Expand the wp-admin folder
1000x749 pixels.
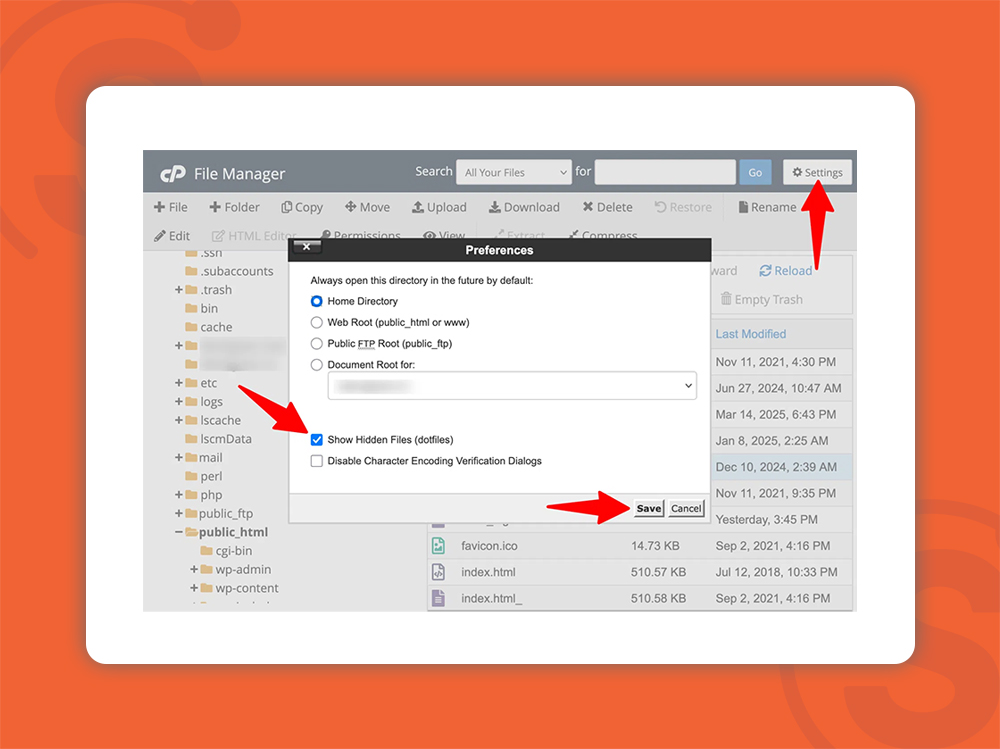click(x=194, y=569)
